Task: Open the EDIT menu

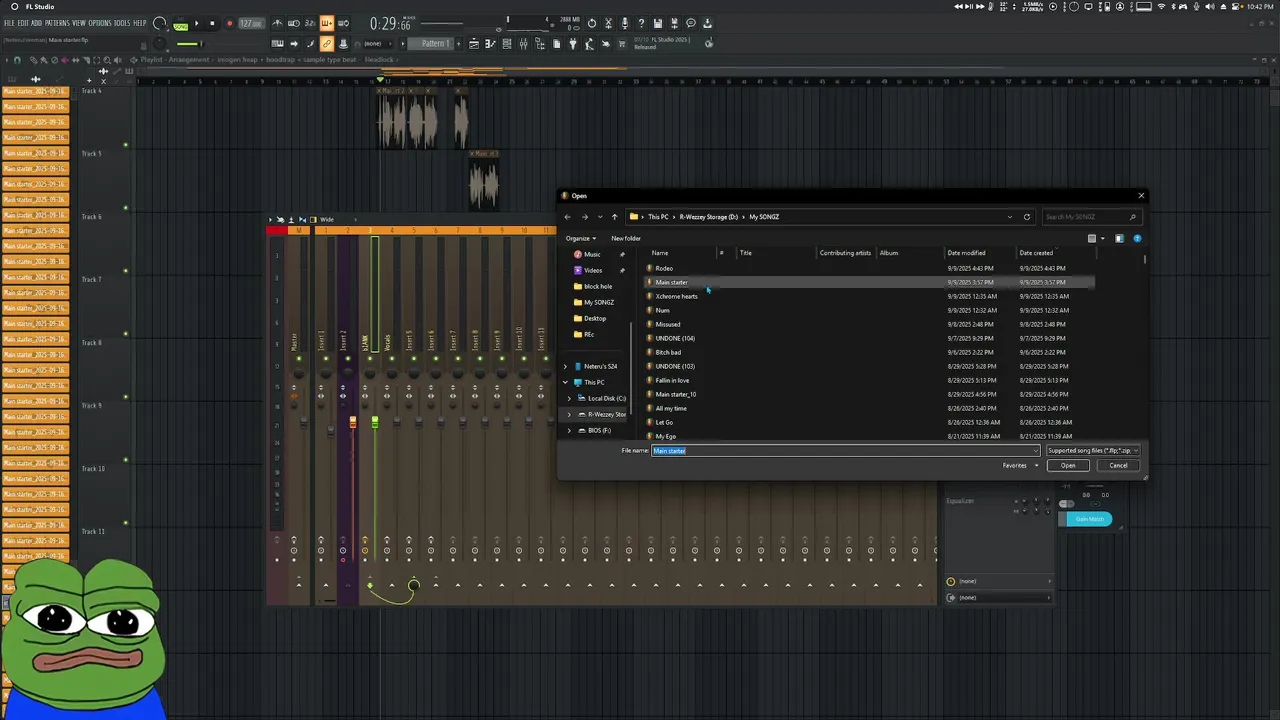Action: click(x=23, y=23)
